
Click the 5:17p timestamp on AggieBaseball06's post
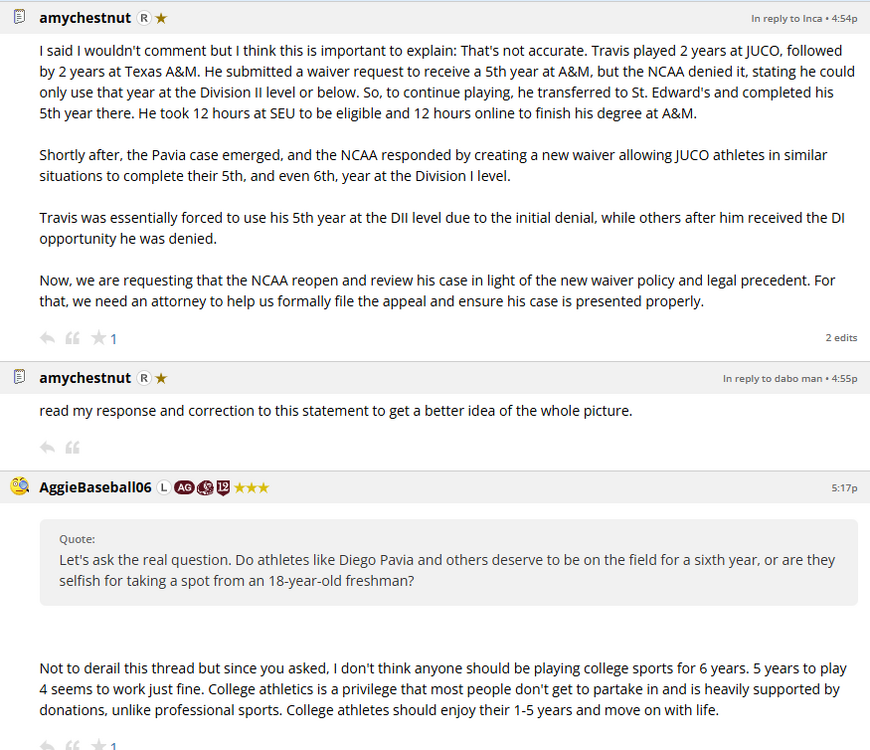(844, 488)
